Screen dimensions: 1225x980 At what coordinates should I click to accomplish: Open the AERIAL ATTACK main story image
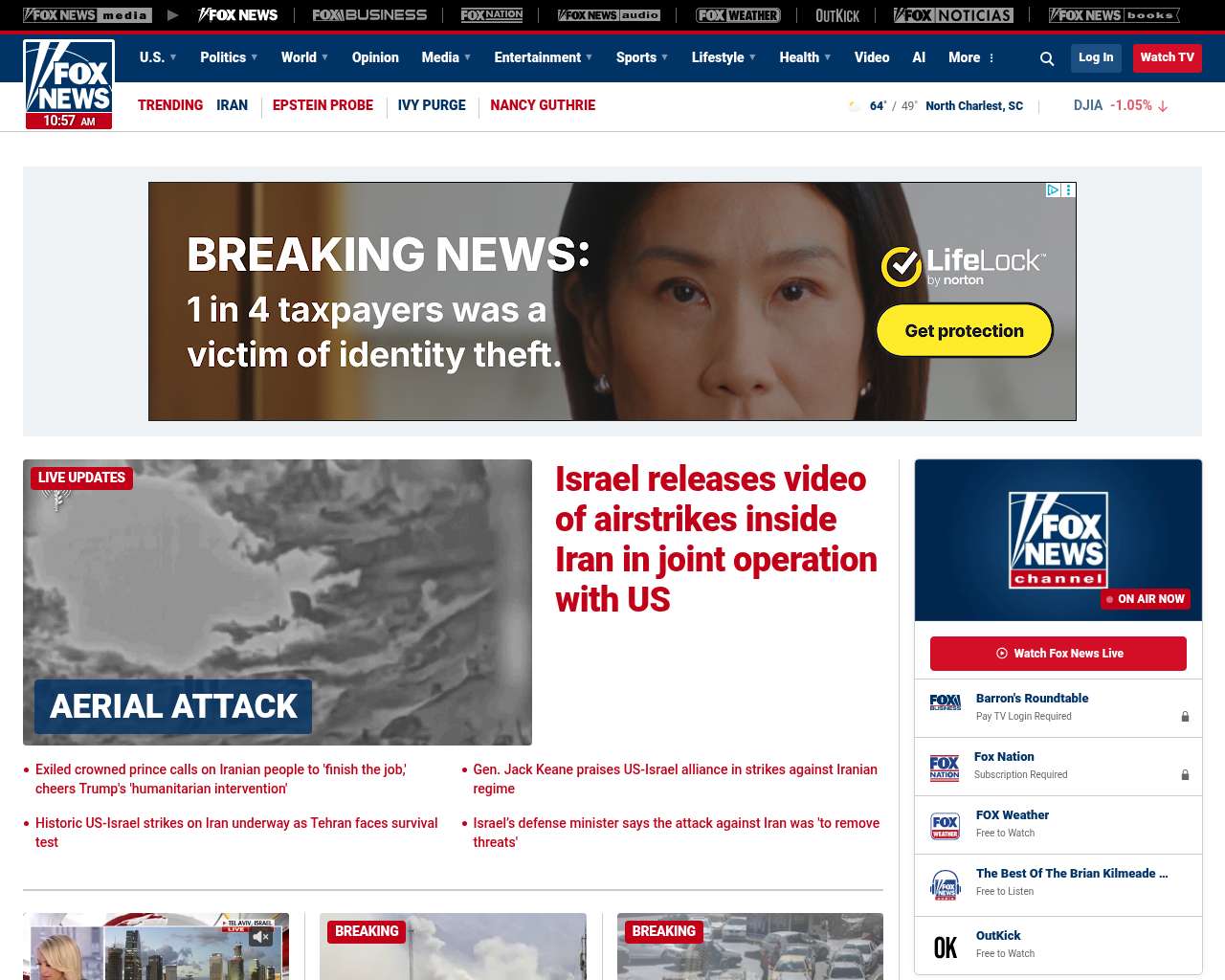(278, 602)
